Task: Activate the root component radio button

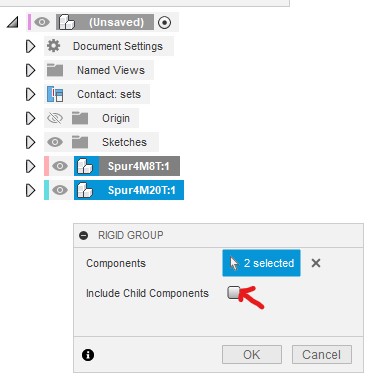Action: coord(164,23)
